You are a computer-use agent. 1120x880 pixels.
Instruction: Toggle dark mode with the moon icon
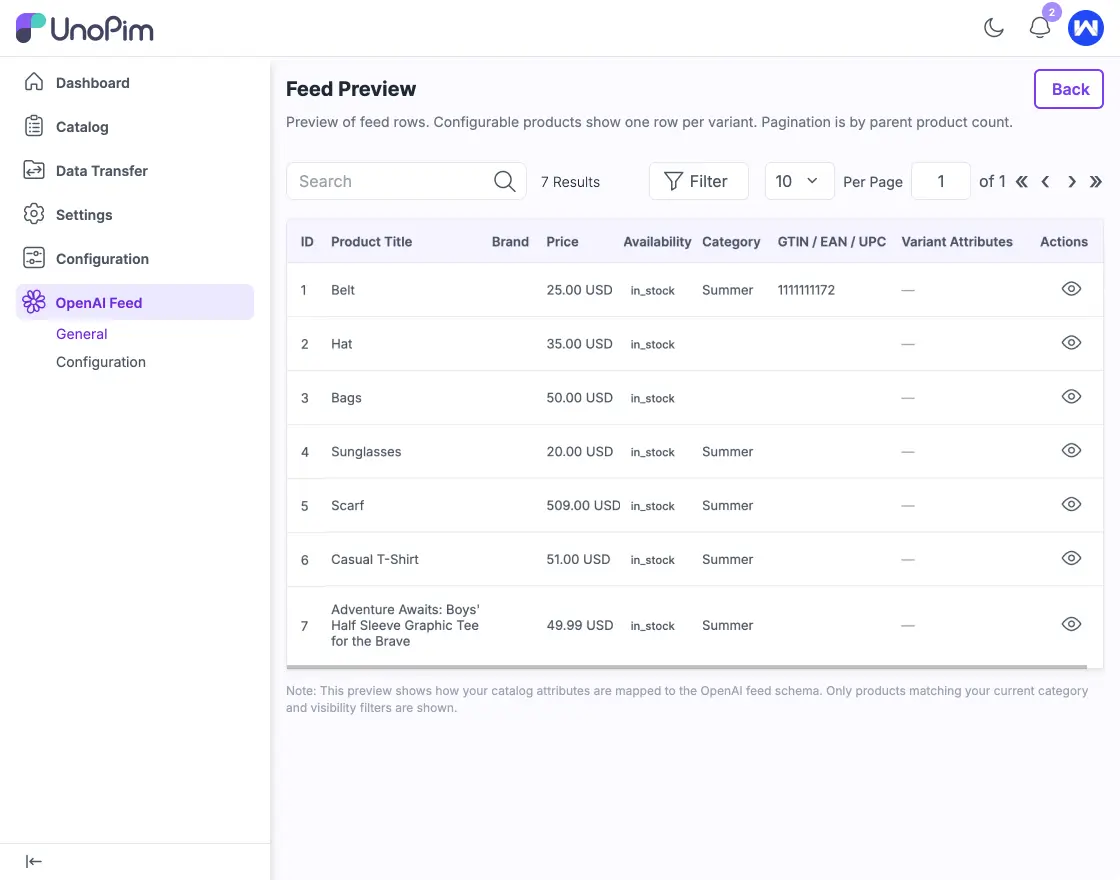[x=993, y=27]
